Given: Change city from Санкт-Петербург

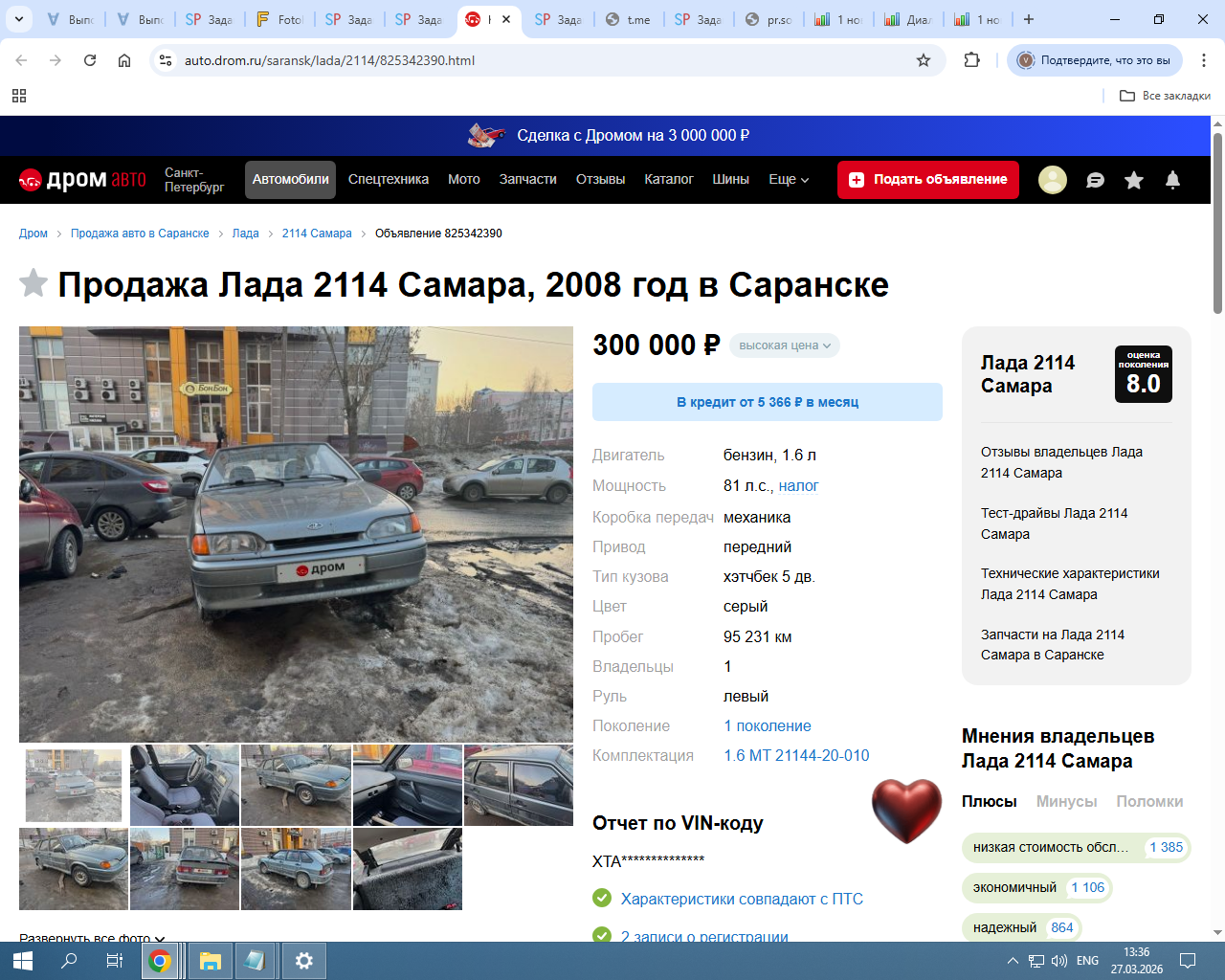Looking at the screenshot, I should pos(194,180).
